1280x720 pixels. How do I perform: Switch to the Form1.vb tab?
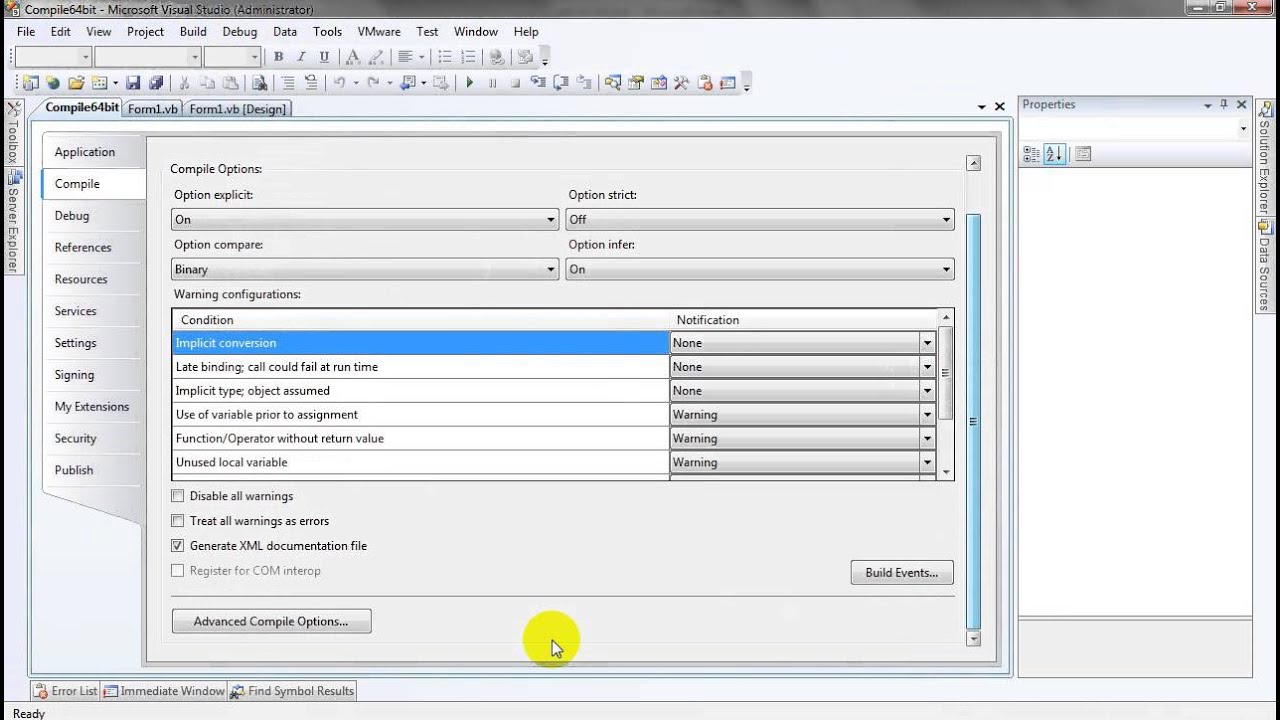point(153,109)
